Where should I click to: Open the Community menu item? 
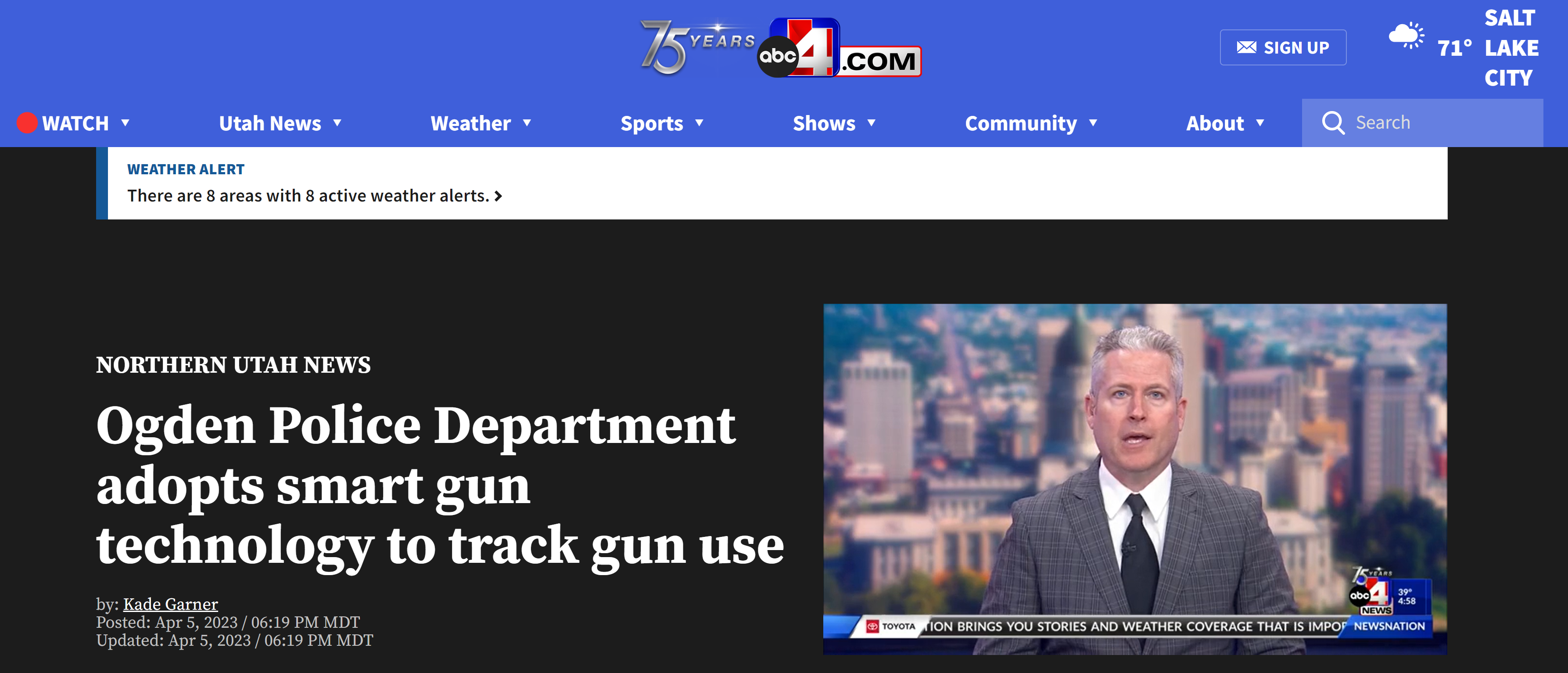pos(1021,124)
